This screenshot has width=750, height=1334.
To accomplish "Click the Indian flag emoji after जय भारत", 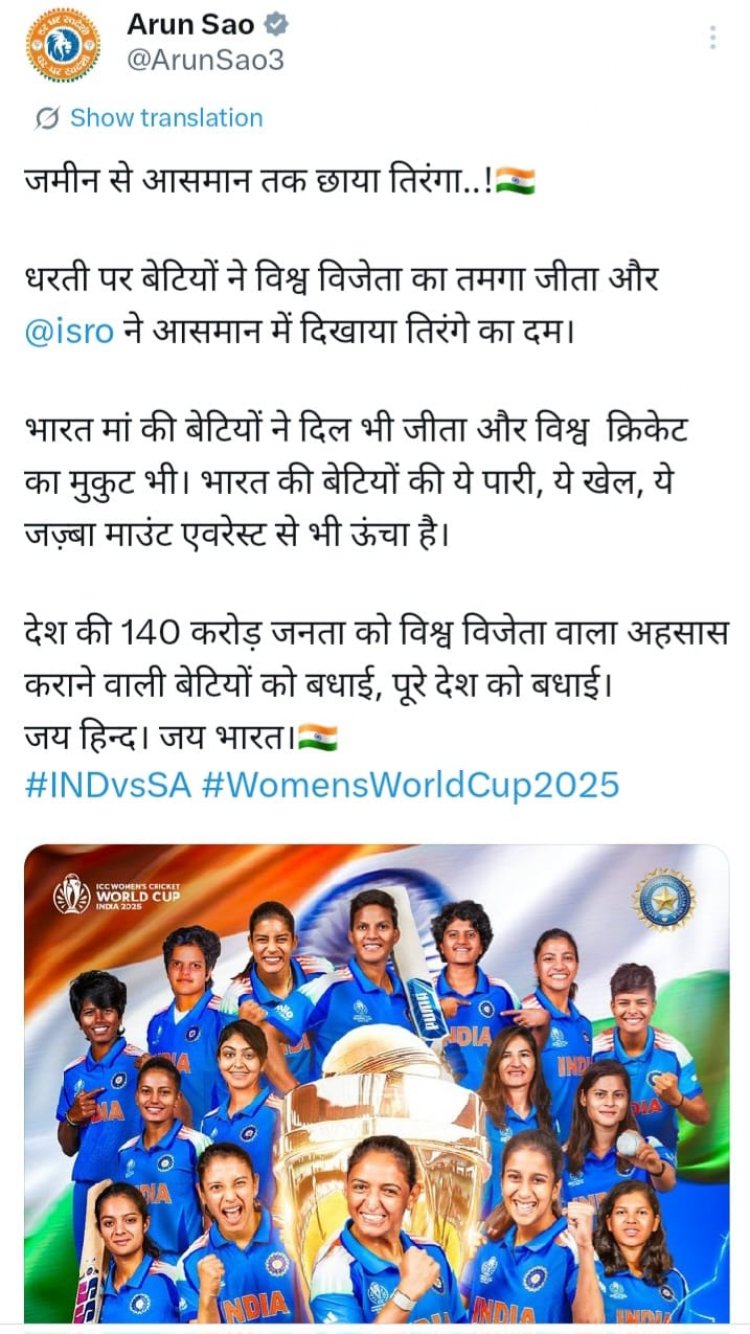I will point(318,737).
